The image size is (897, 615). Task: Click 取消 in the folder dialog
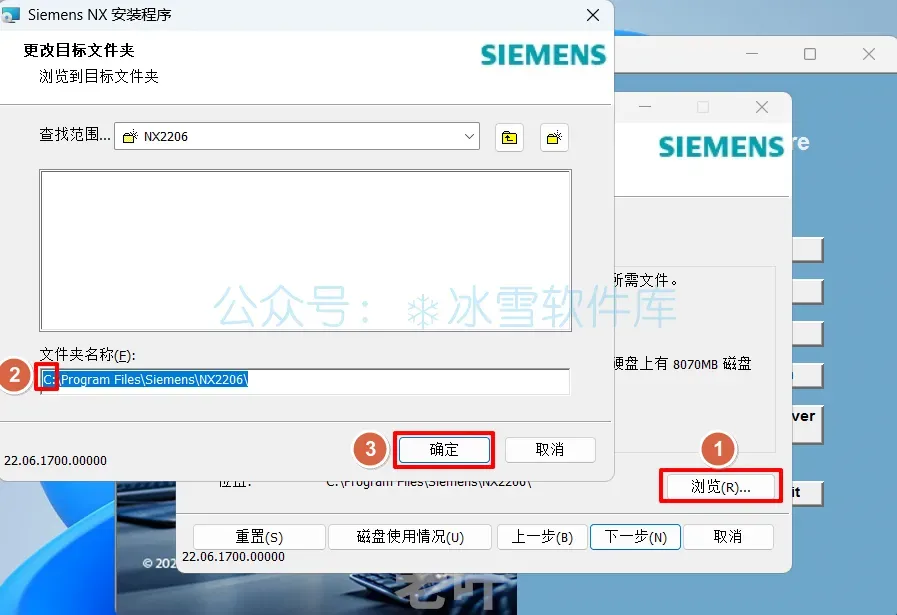[x=550, y=450]
